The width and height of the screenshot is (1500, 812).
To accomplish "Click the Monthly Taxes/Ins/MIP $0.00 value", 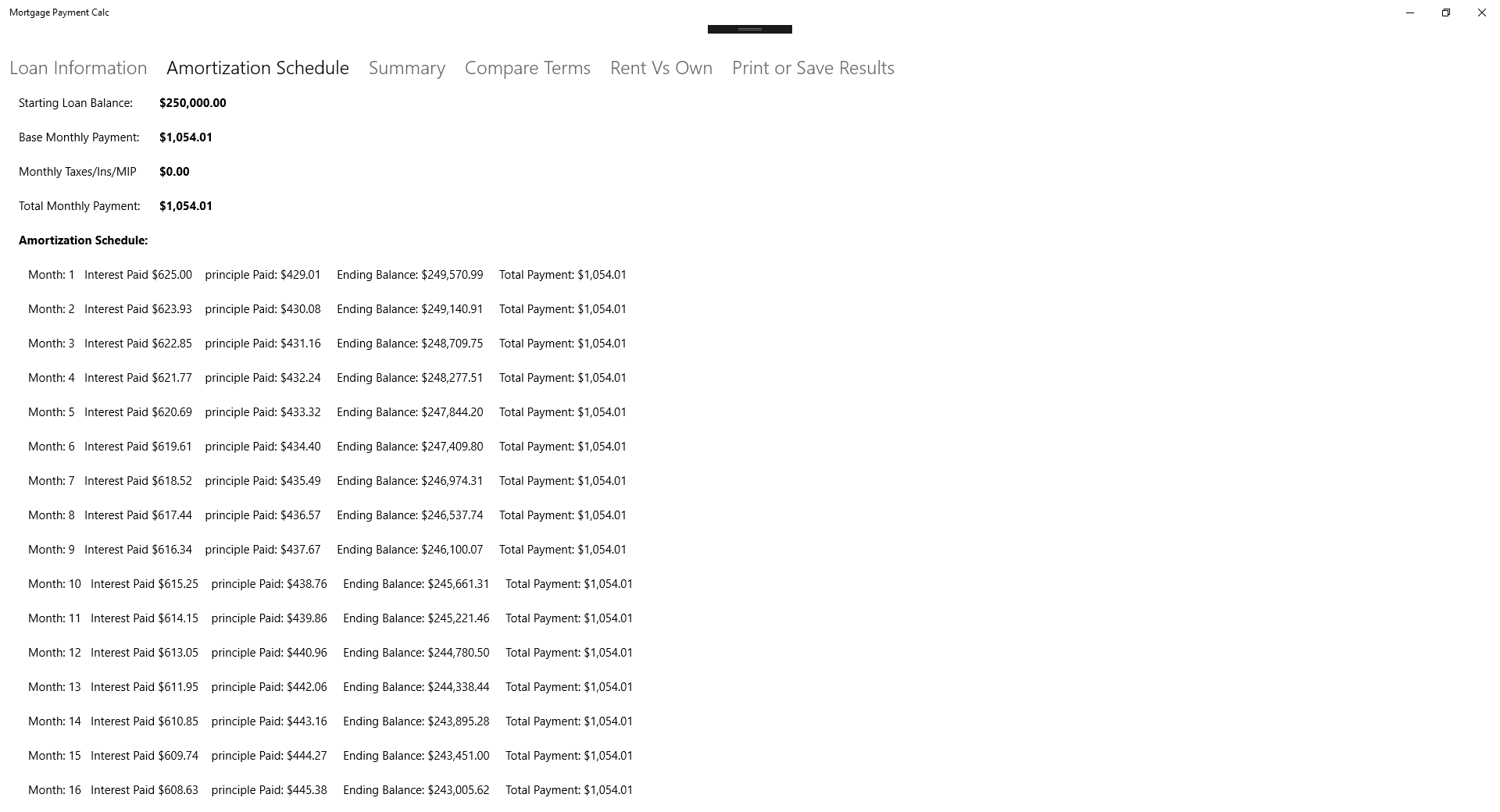I will click(174, 172).
